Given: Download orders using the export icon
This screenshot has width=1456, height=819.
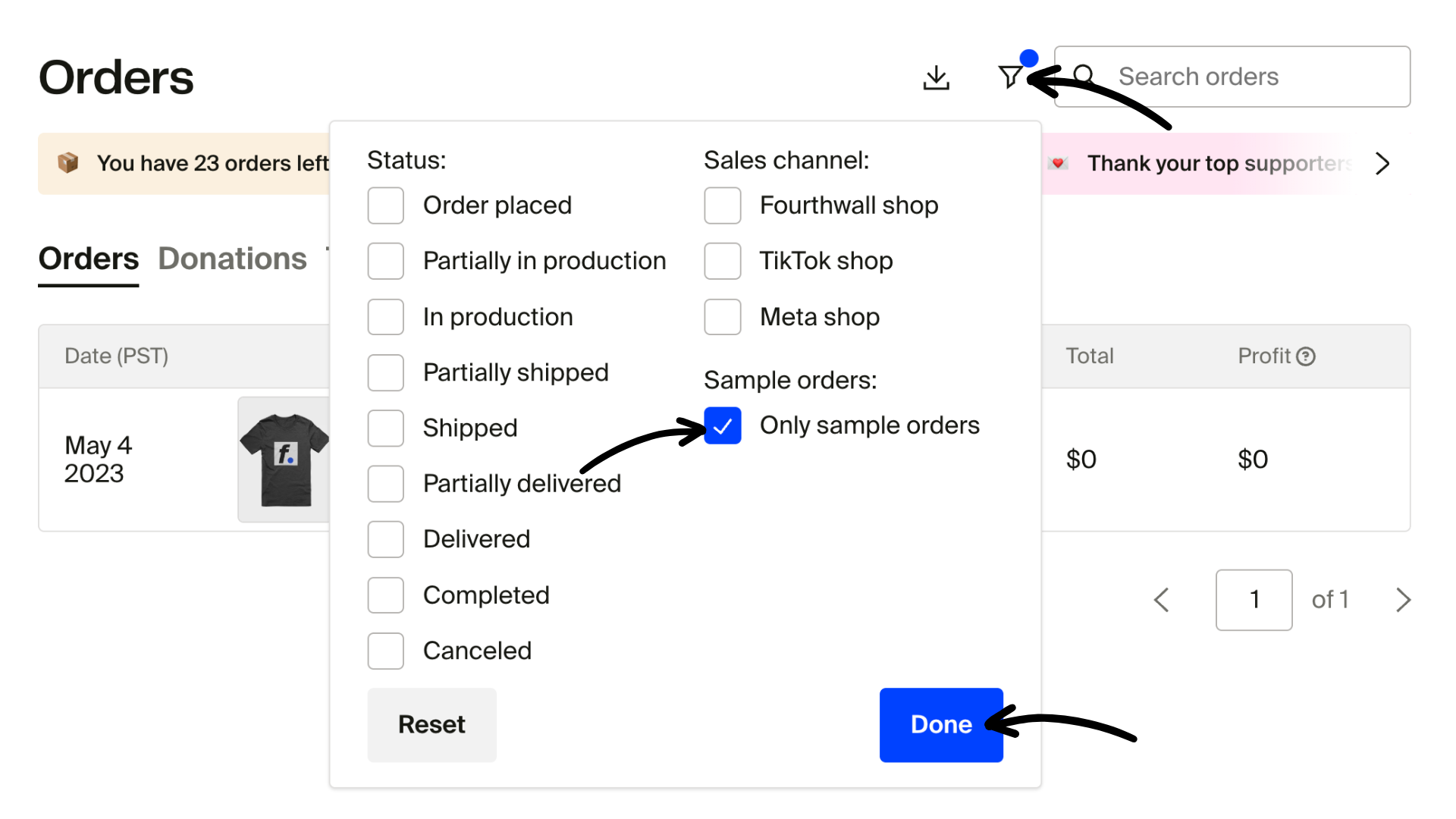Looking at the screenshot, I should coord(937,77).
